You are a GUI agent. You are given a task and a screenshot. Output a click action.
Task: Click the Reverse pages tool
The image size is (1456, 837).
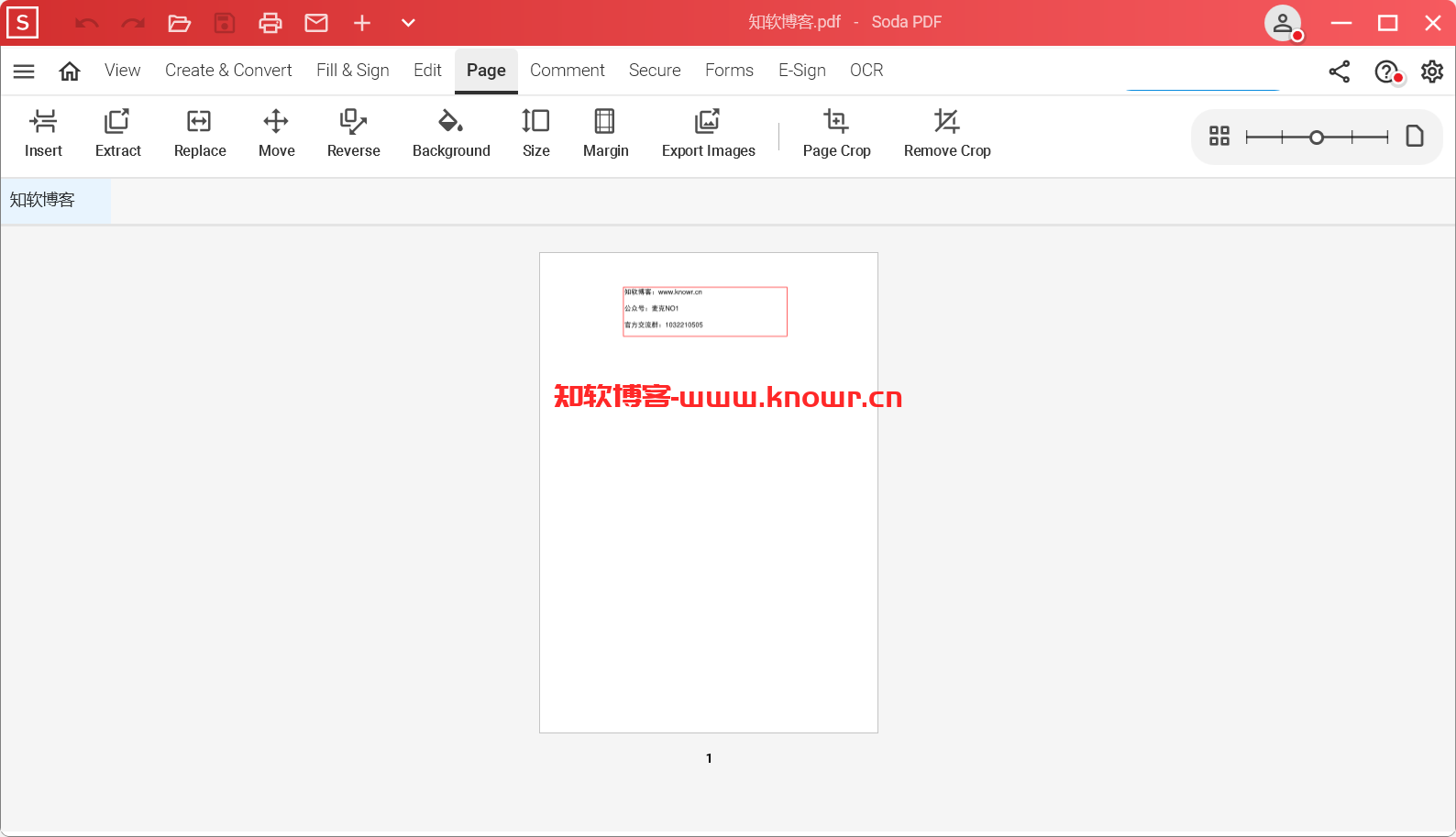[353, 134]
